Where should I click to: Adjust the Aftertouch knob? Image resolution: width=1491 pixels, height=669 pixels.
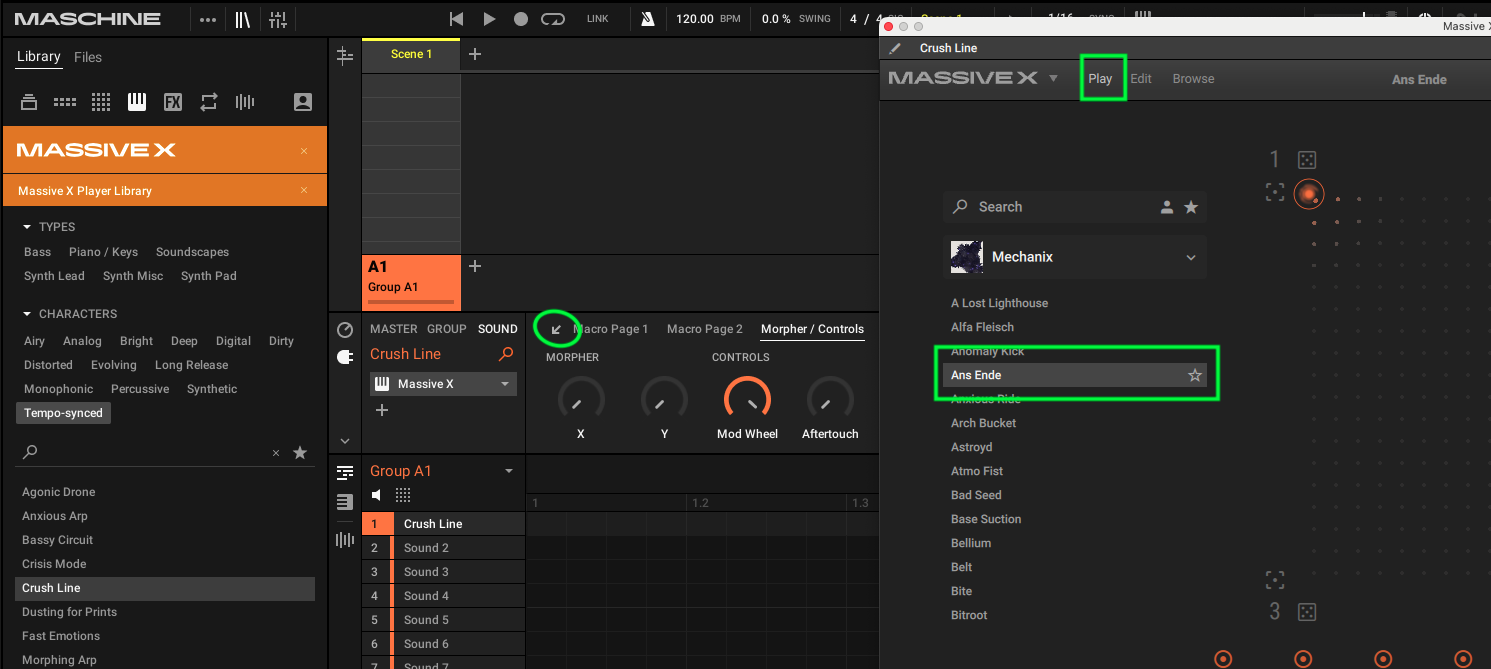[x=830, y=399]
